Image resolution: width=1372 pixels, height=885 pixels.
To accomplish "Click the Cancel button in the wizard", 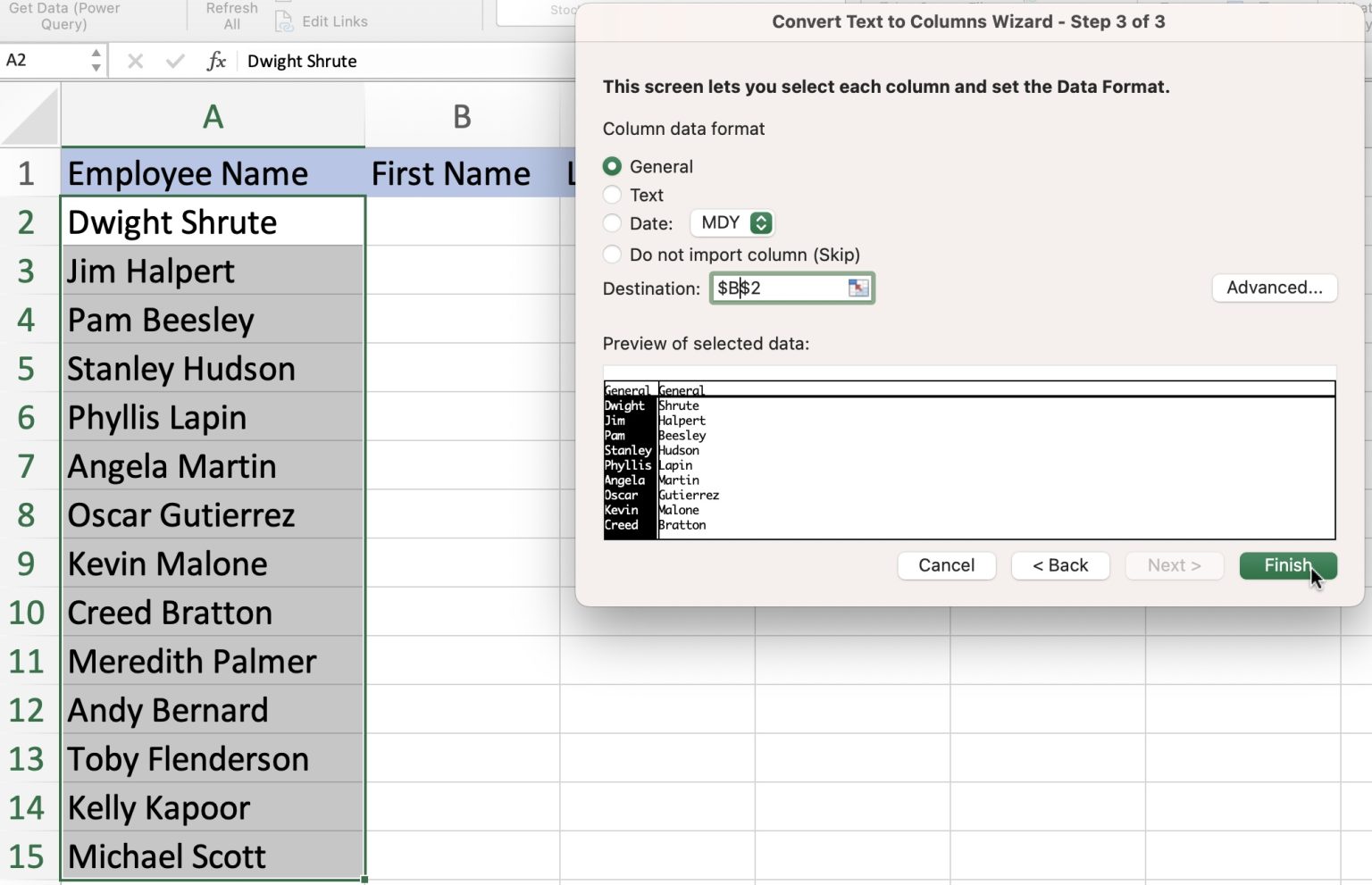I will tap(946, 565).
